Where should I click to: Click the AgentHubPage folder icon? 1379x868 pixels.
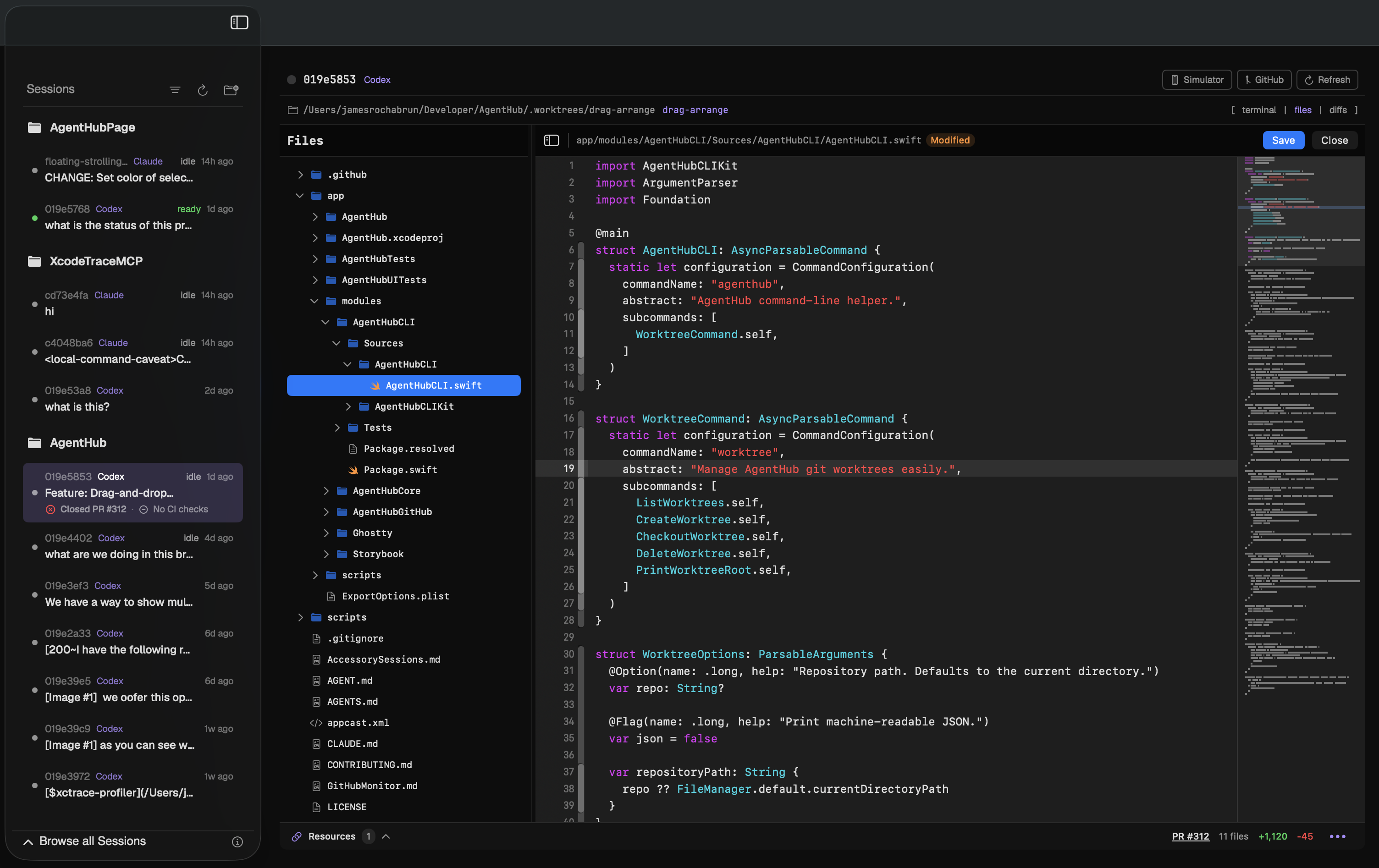tap(34, 127)
